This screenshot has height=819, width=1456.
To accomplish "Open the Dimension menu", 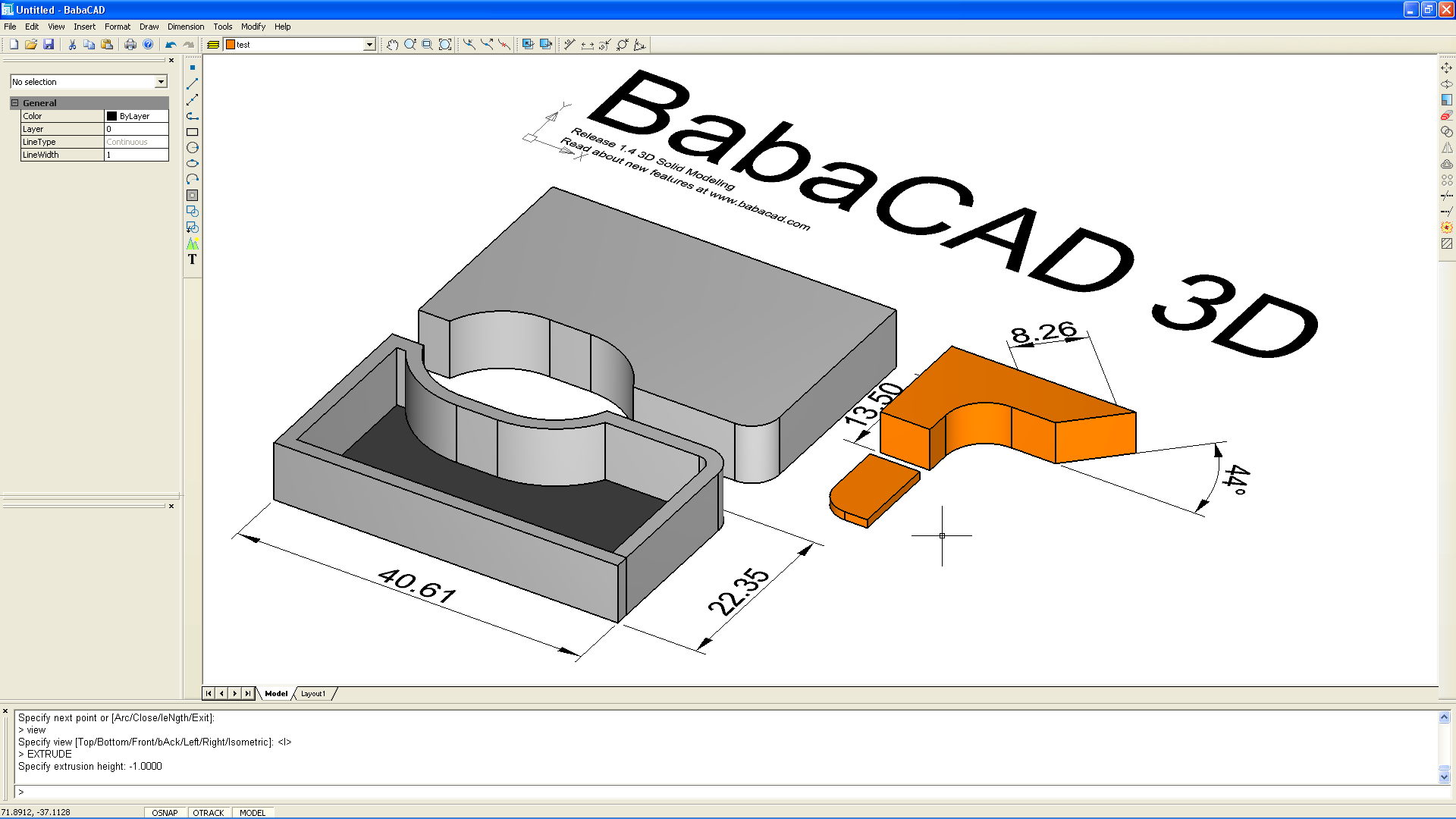I will (186, 27).
